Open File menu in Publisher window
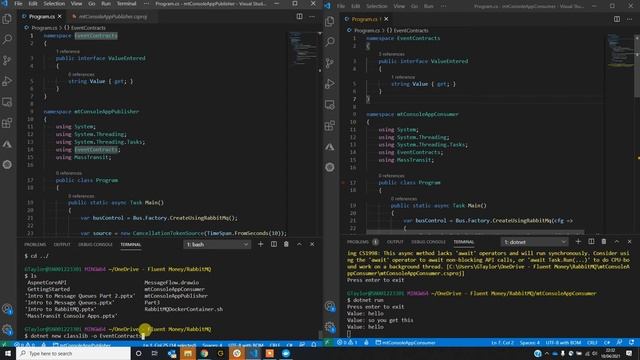This screenshot has height=360, width=640. pos(18,4)
